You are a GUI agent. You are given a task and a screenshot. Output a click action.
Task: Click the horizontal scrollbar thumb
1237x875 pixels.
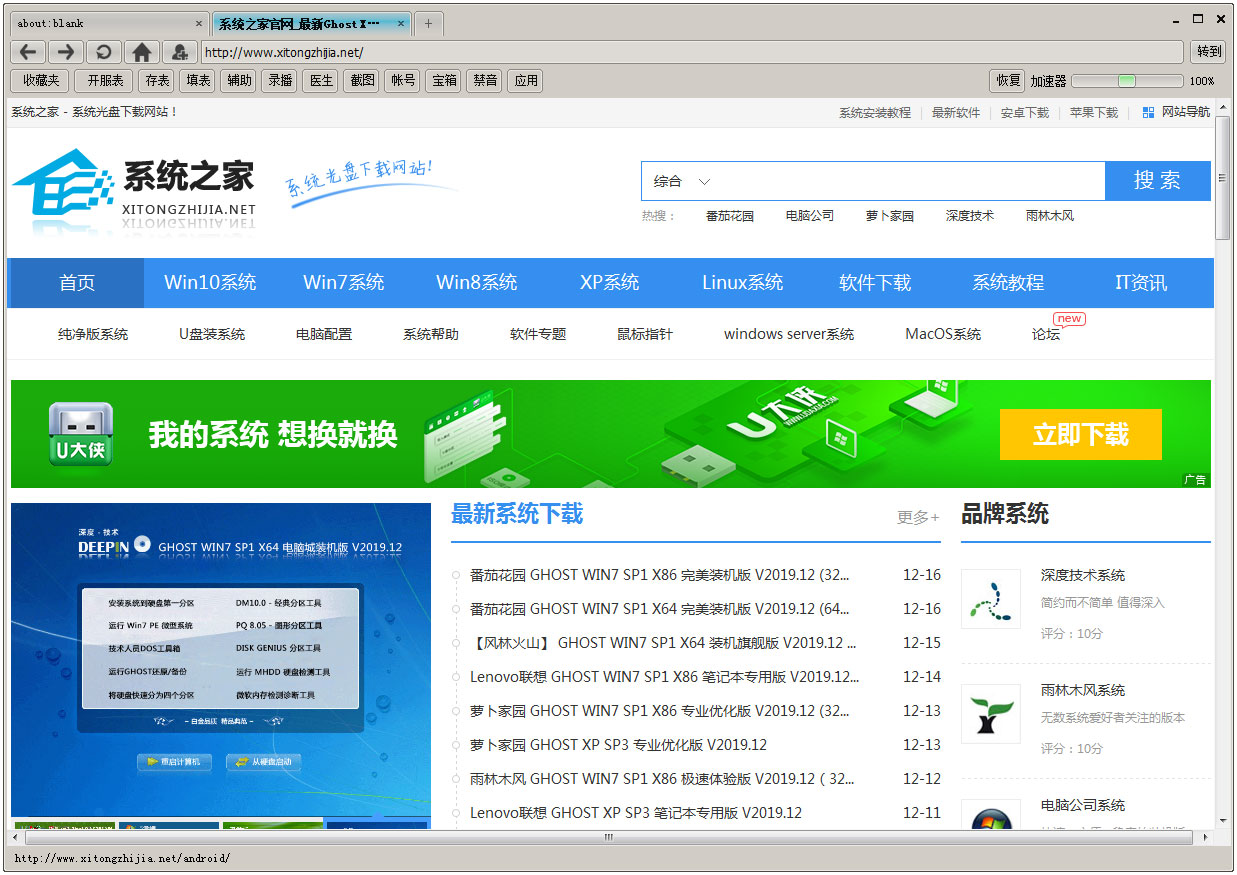[x=608, y=837]
